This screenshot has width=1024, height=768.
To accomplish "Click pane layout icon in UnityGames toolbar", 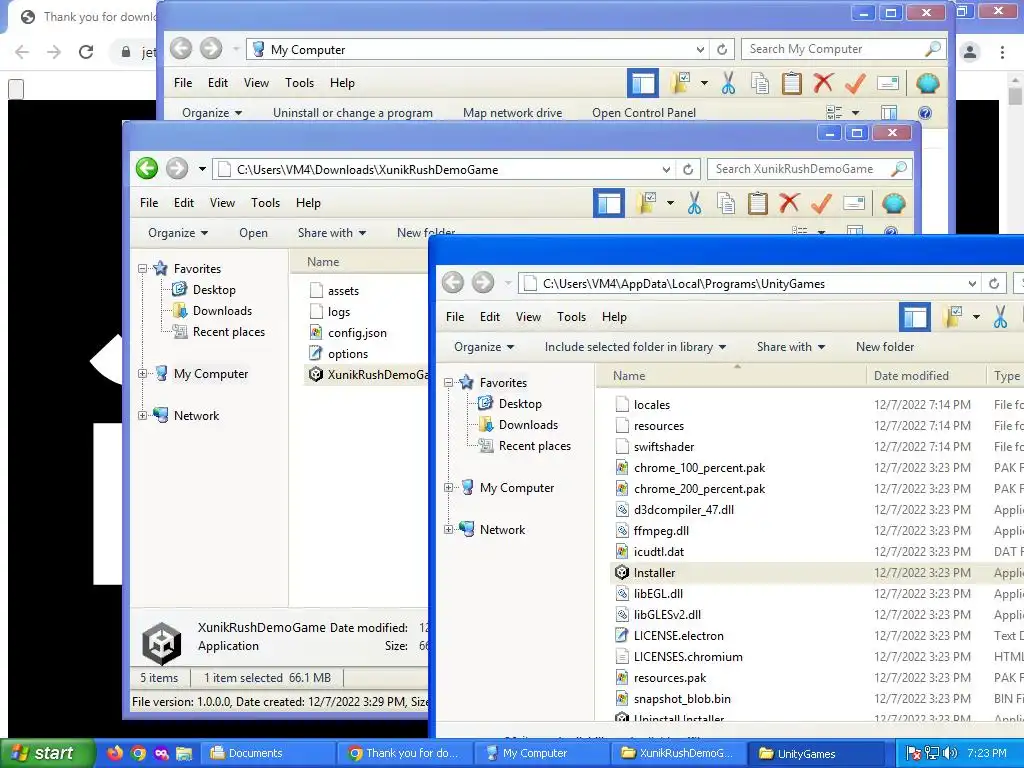I will pyautogui.click(x=915, y=317).
